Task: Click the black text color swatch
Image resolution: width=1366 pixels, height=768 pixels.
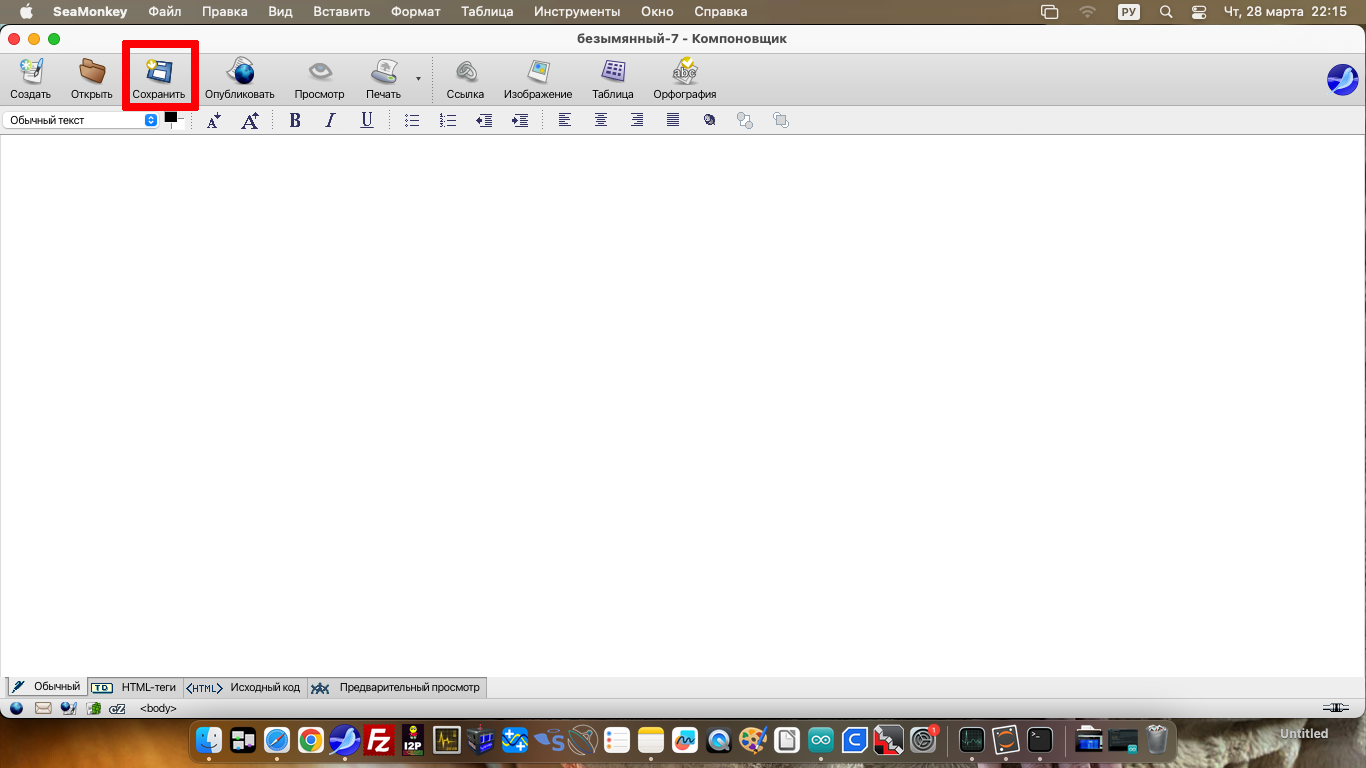Action: (x=171, y=118)
